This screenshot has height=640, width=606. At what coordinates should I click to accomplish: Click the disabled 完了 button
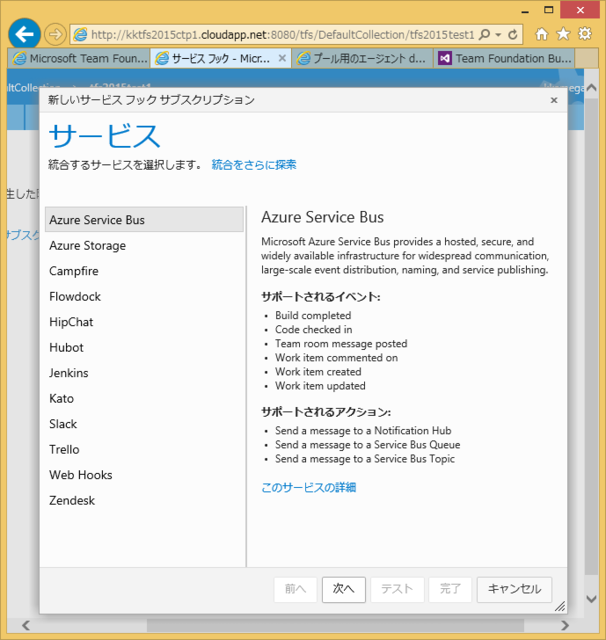click(x=450, y=589)
